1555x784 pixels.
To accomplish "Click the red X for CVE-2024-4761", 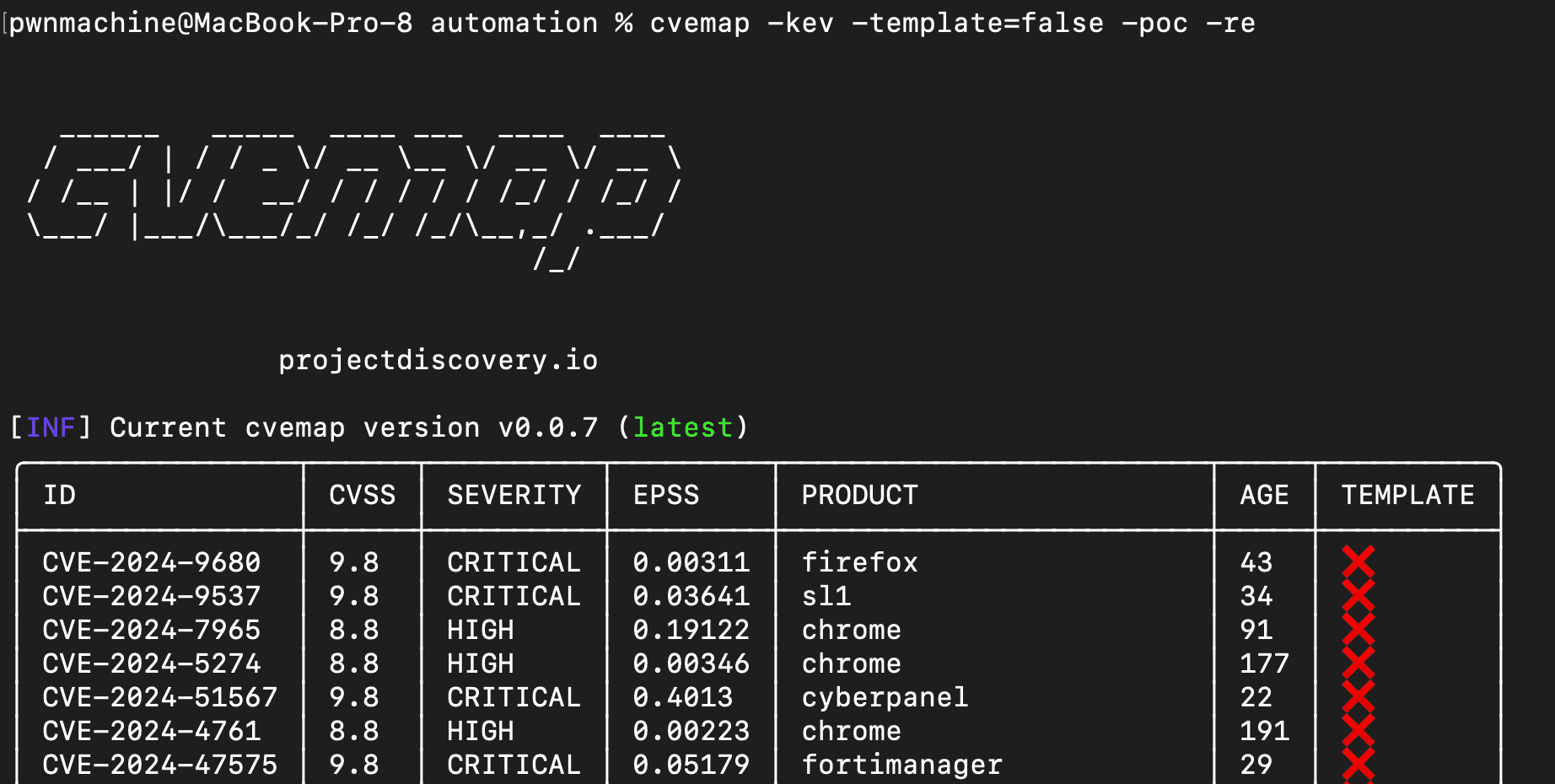I will (1358, 731).
